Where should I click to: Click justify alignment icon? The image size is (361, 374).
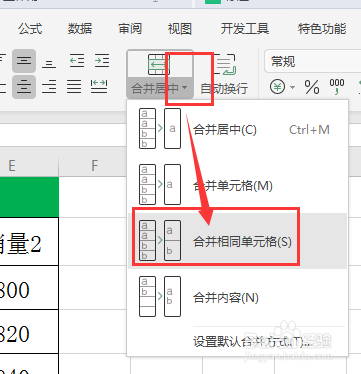click(74, 87)
